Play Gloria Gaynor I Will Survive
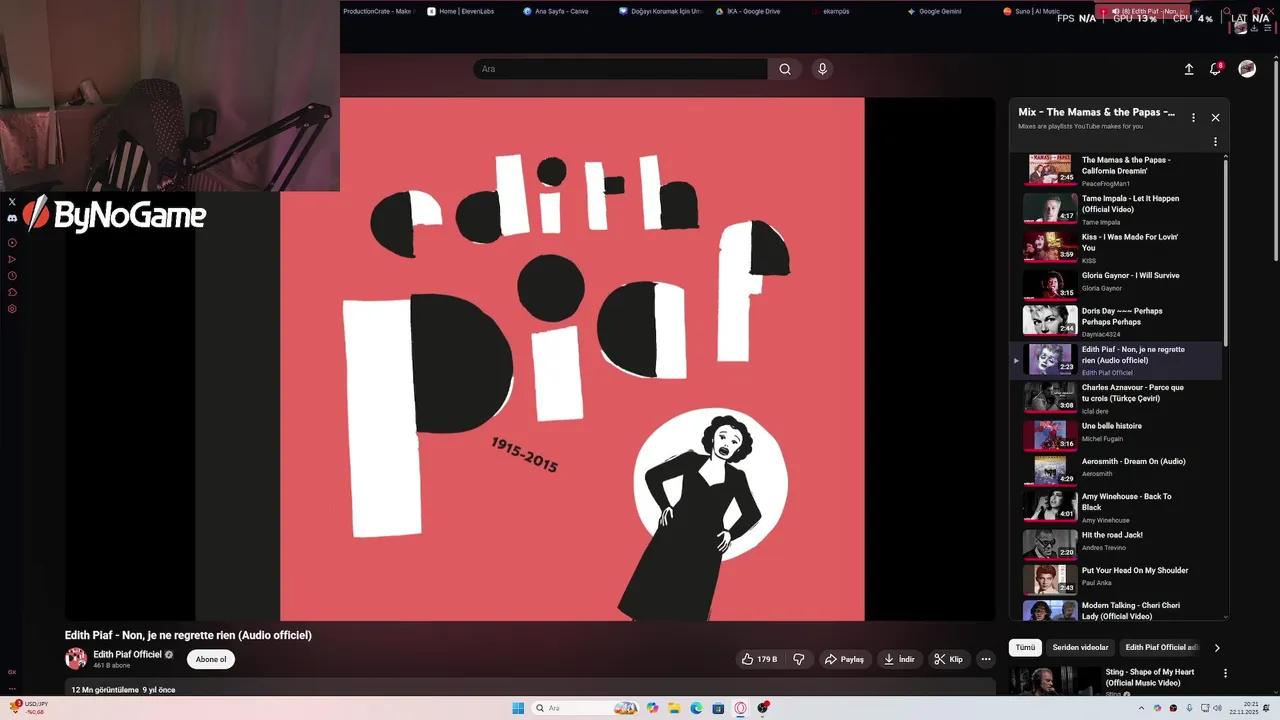The image size is (1280, 720). click(1115, 285)
